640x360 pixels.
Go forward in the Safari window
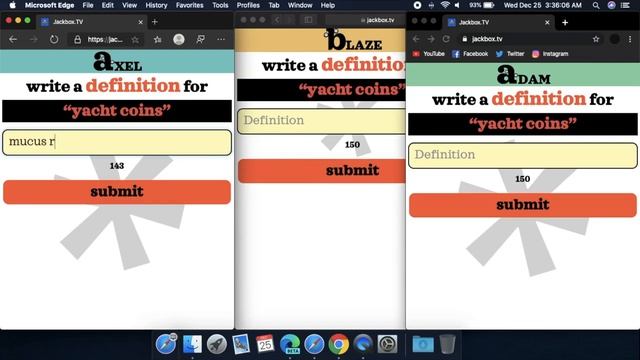pos(290,20)
